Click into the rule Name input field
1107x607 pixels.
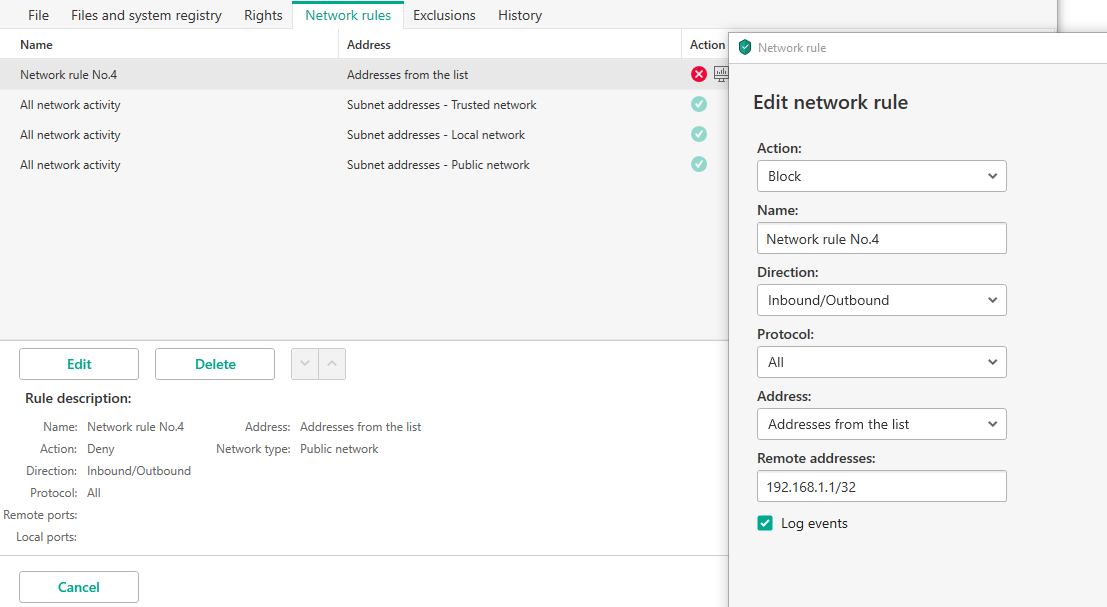(x=882, y=239)
